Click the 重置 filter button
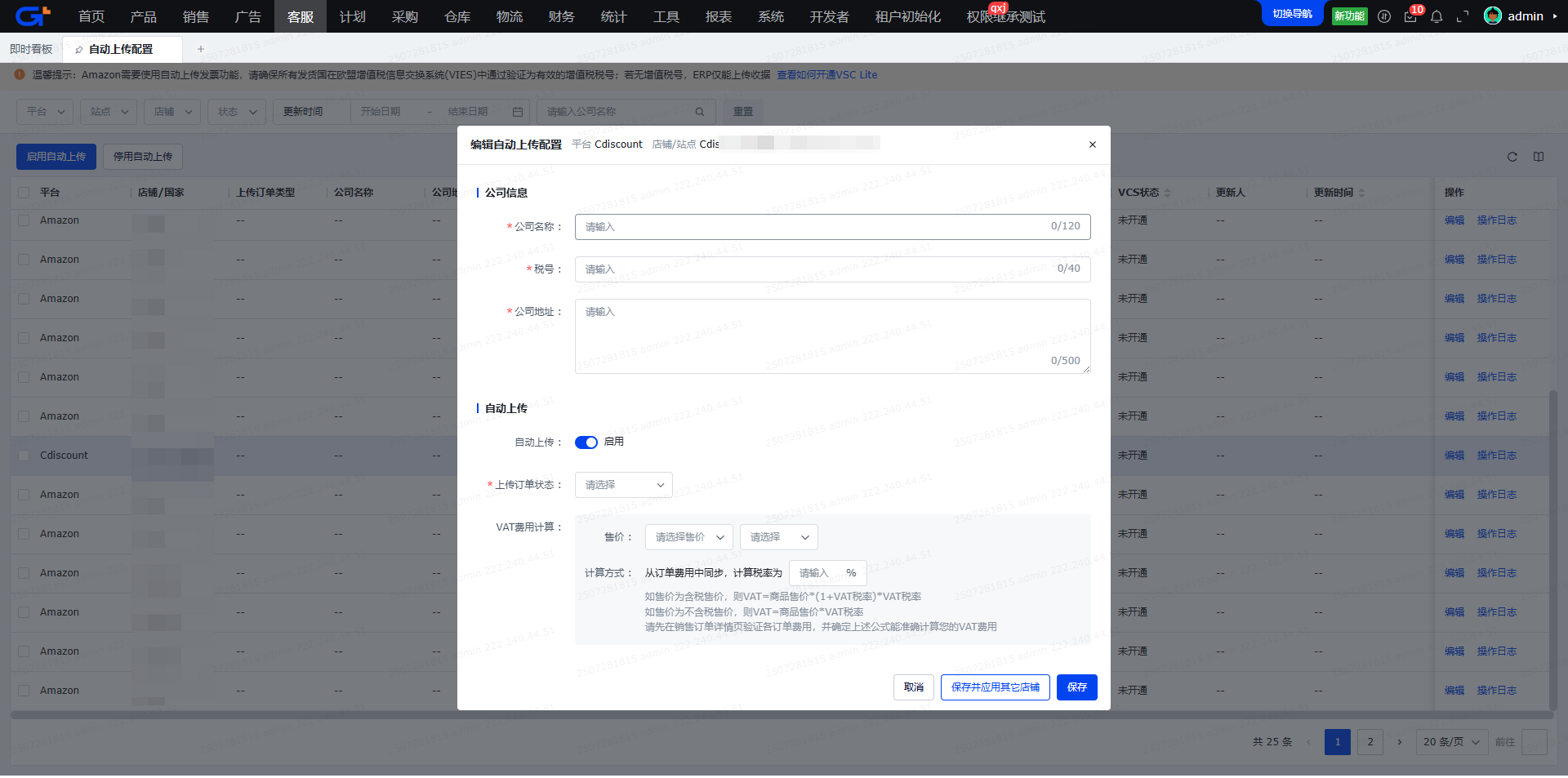This screenshot has width=1568, height=778. (x=743, y=112)
